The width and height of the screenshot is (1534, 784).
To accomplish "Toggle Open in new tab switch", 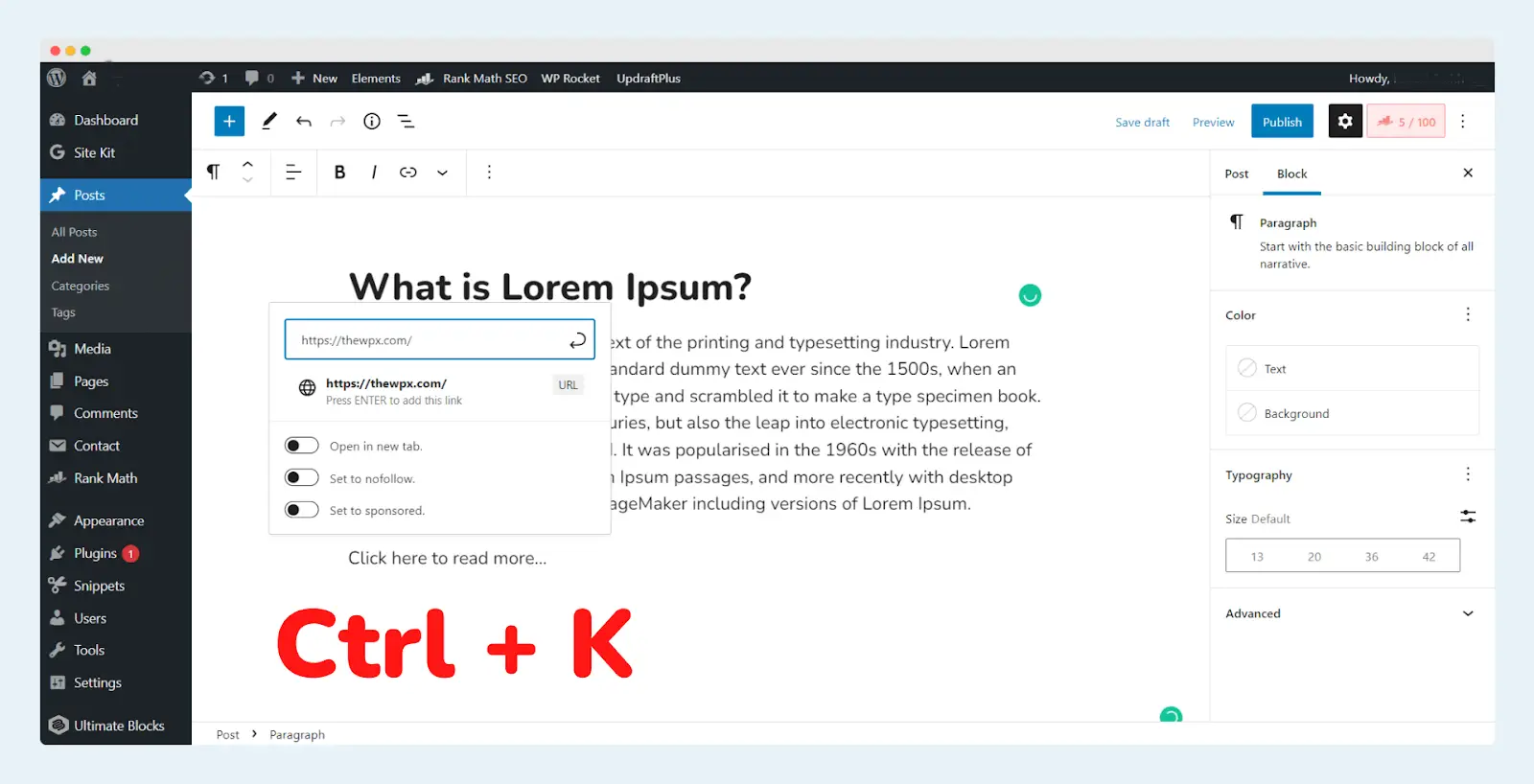I will [301, 446].
